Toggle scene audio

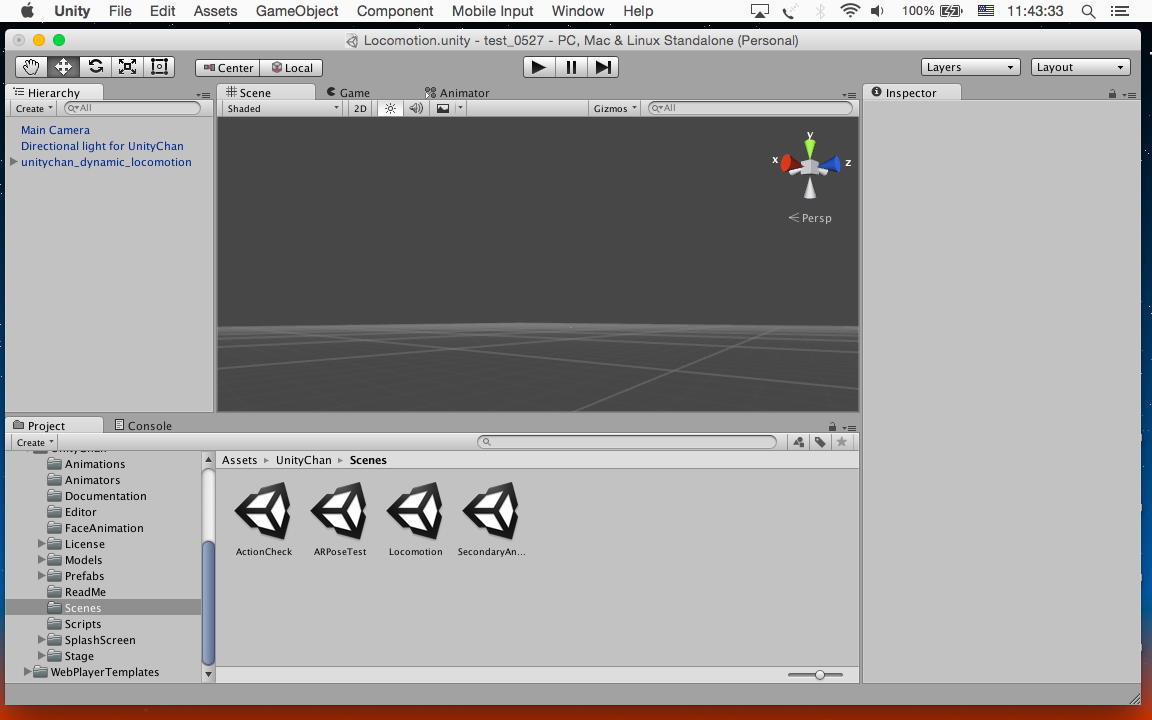(416, 108)
